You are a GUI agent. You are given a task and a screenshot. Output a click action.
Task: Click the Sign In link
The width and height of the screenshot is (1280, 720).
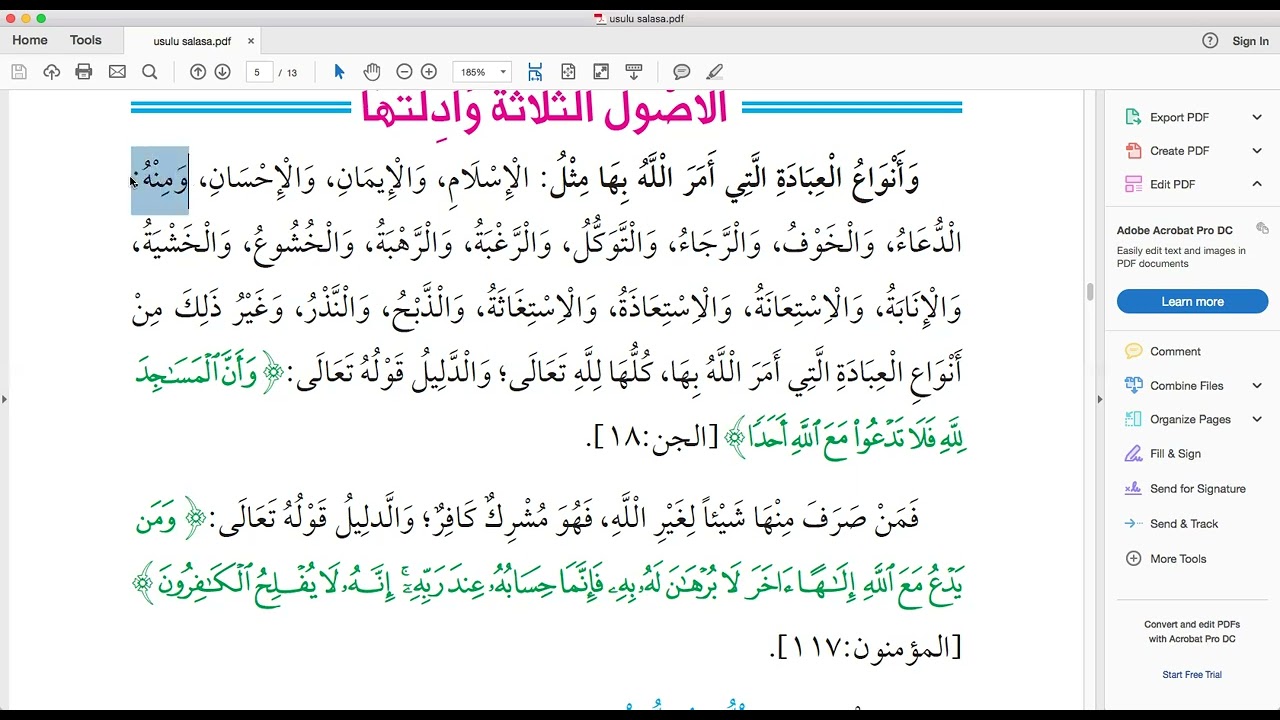pos(1250,41)
